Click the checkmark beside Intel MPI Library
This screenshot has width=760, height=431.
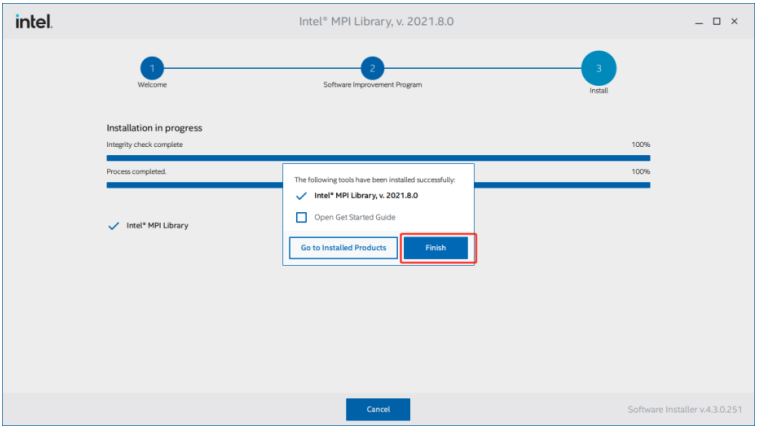(113, 226)
